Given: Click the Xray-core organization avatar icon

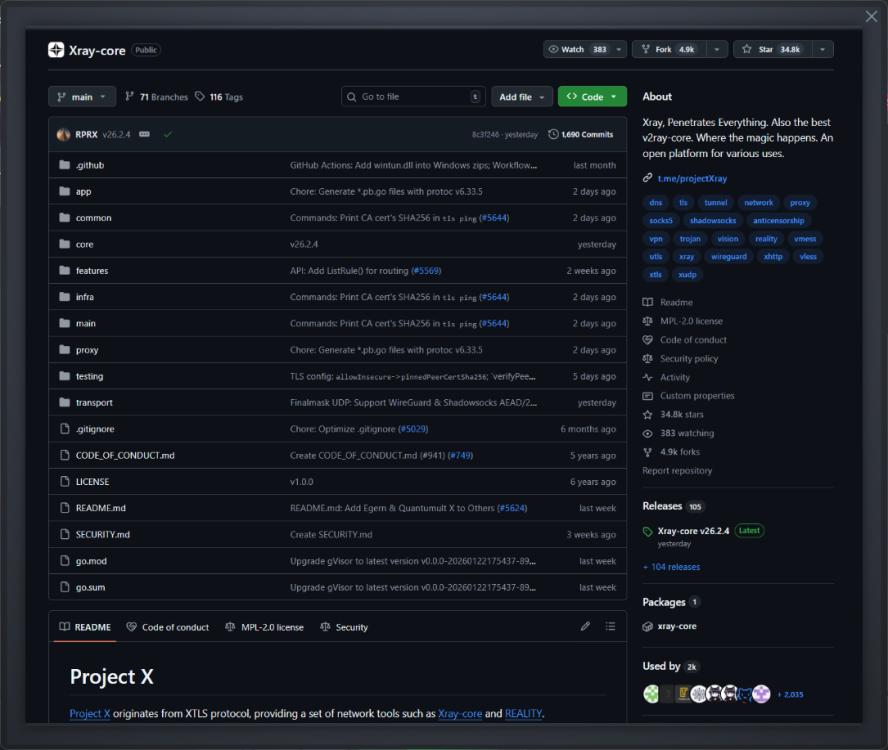Looking at the screenshot, I should (56, 50).
